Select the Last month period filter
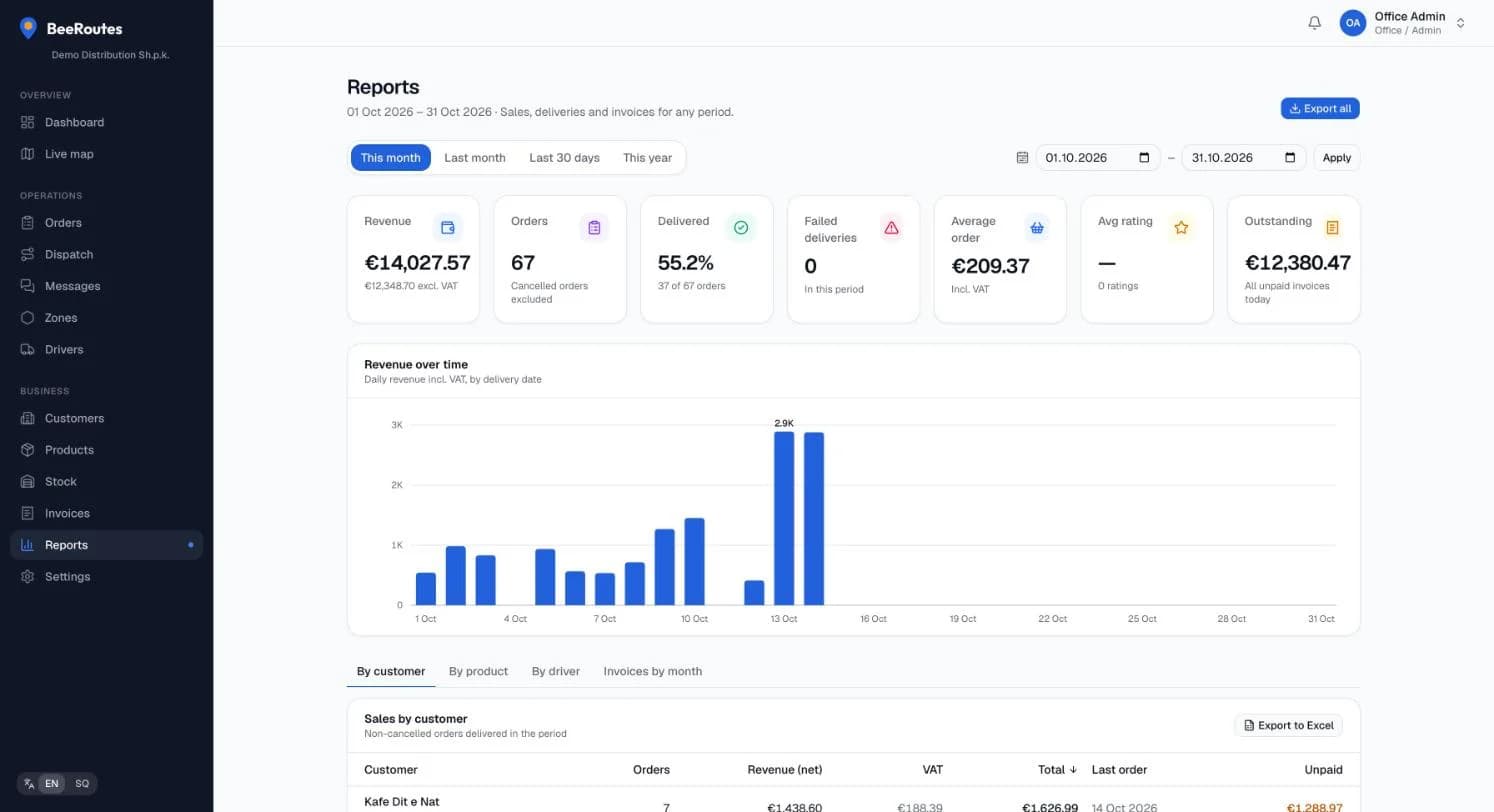Screen dimensions: 1494x812 coord(475,158)
